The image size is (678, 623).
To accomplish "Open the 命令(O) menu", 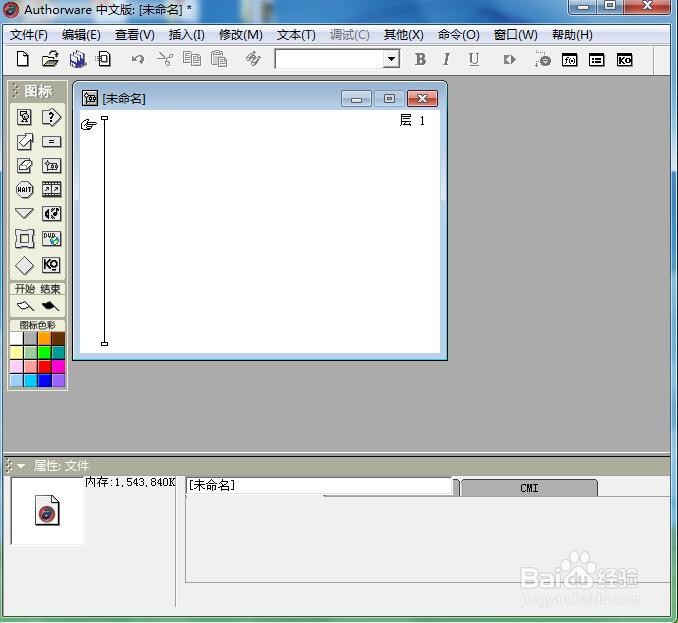I will tap(458, 35).
